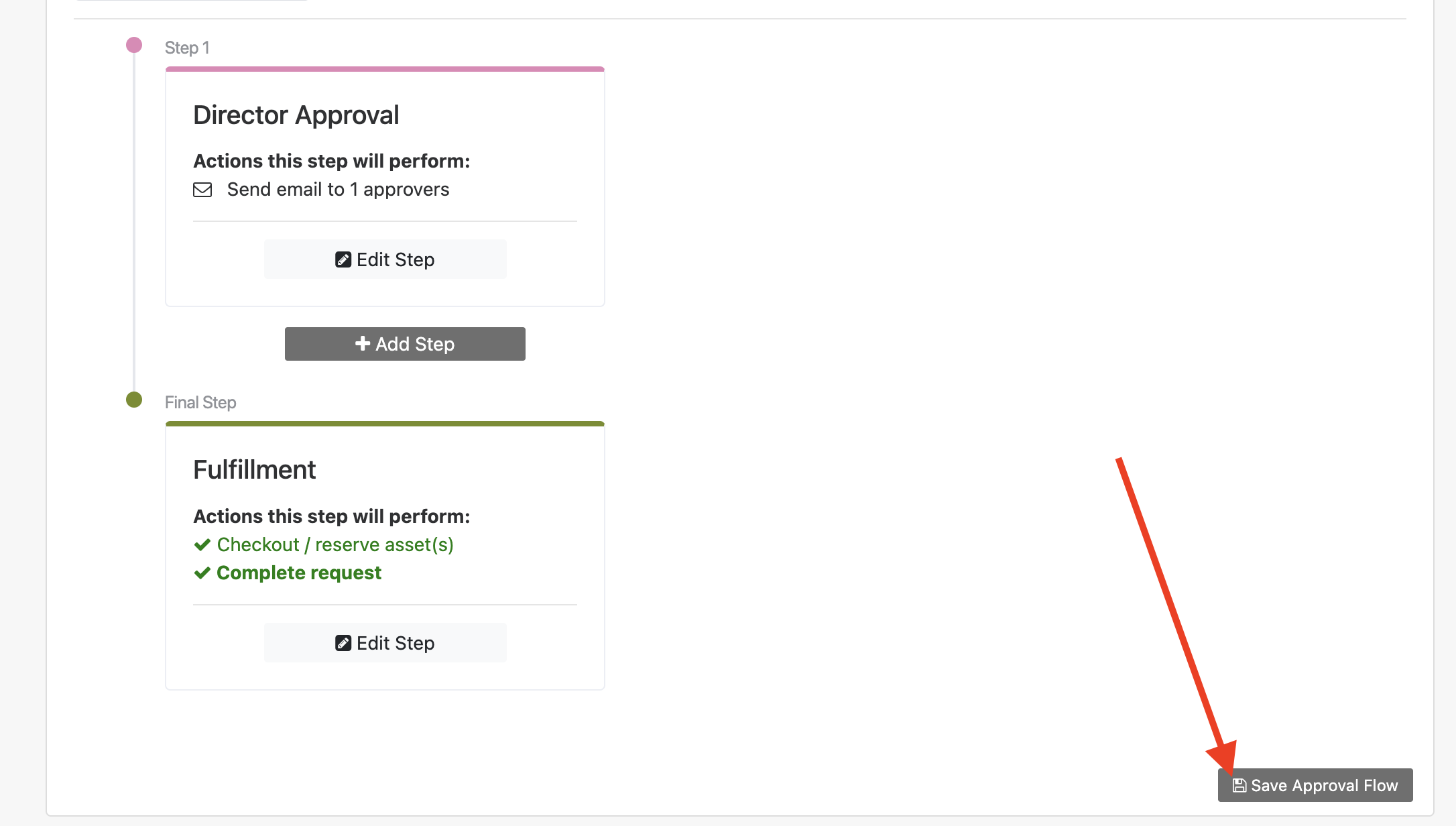Select the pink Step 1 timeline dot
The width and height of the screenshot is (1456, 826).
(x=134, y=45)
